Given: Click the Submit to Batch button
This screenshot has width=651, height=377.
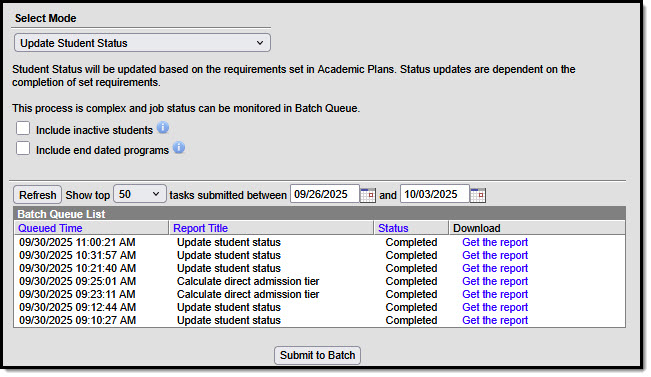Looking at the screenshot, I should pos(317,355).
